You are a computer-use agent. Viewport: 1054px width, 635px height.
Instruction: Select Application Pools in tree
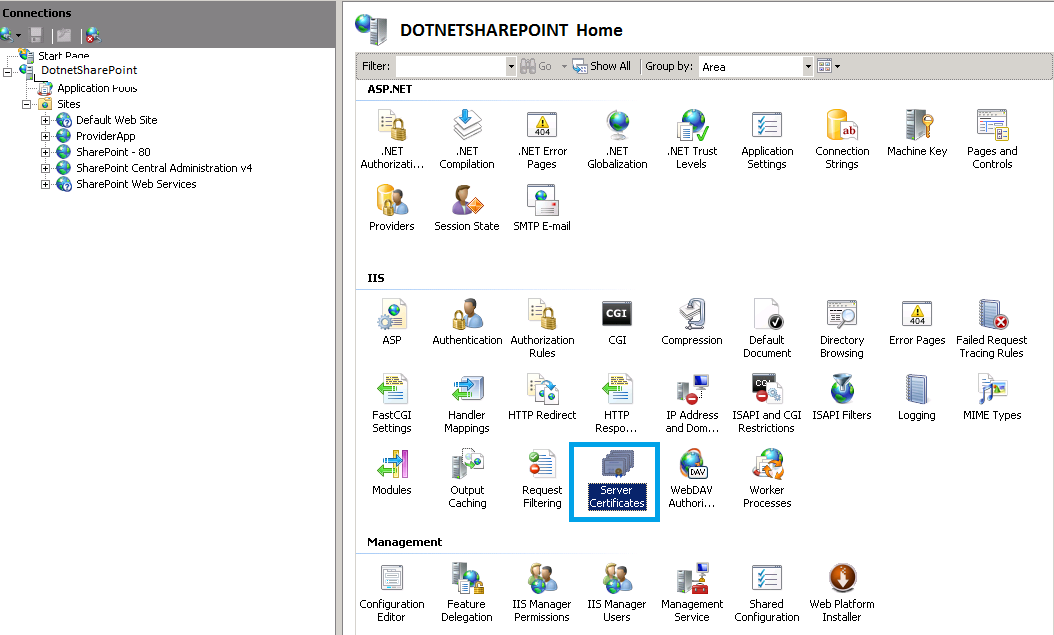pos(97,88)
